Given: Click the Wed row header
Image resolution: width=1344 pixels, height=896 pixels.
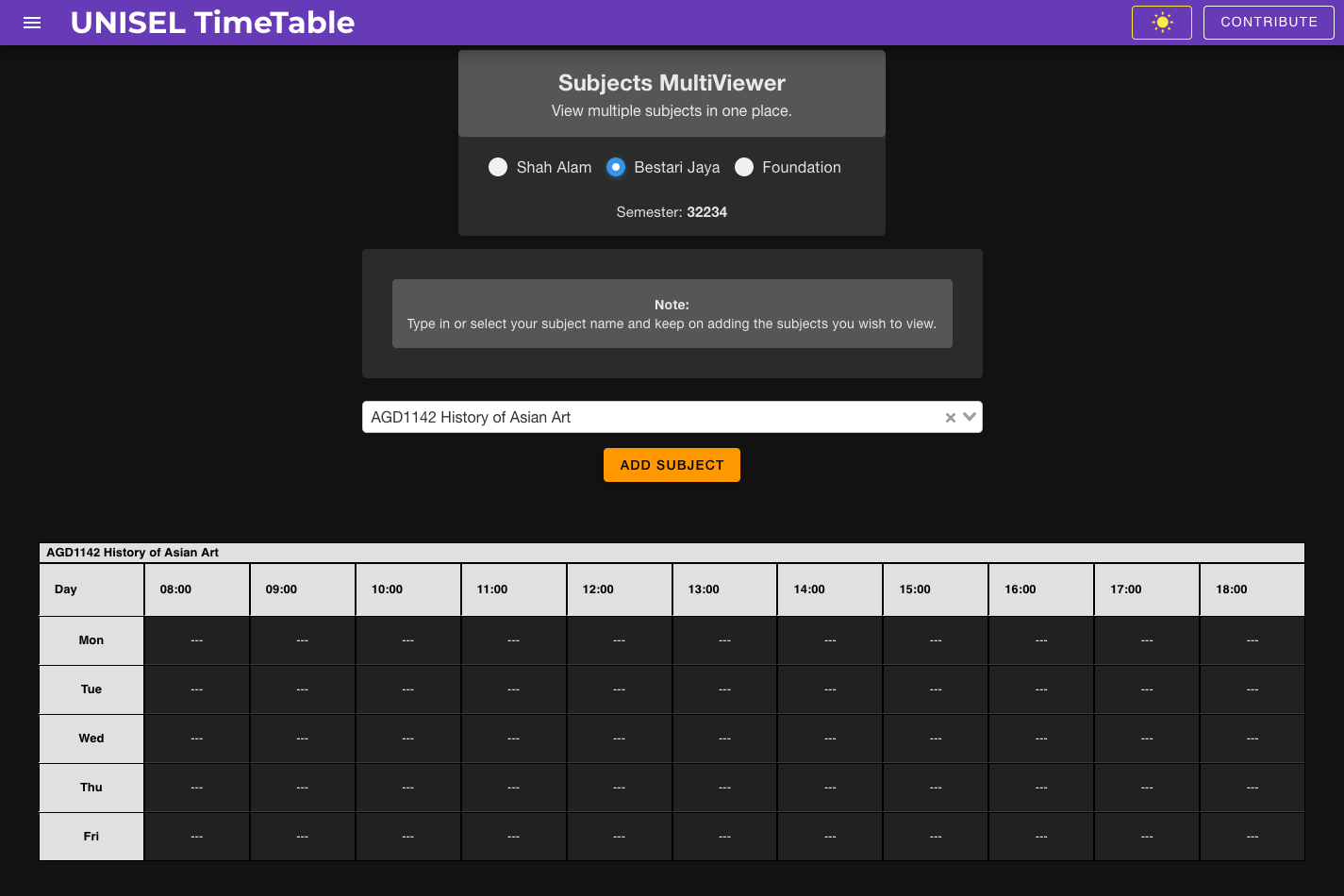Looking at the screenshot, I should point(91,738).
